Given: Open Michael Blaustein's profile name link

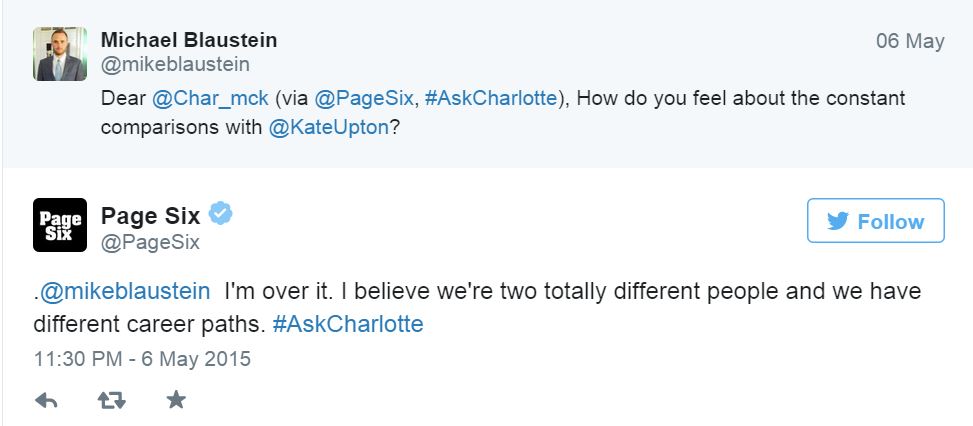Looking at the screenshot, I should [x=189, y=40].
